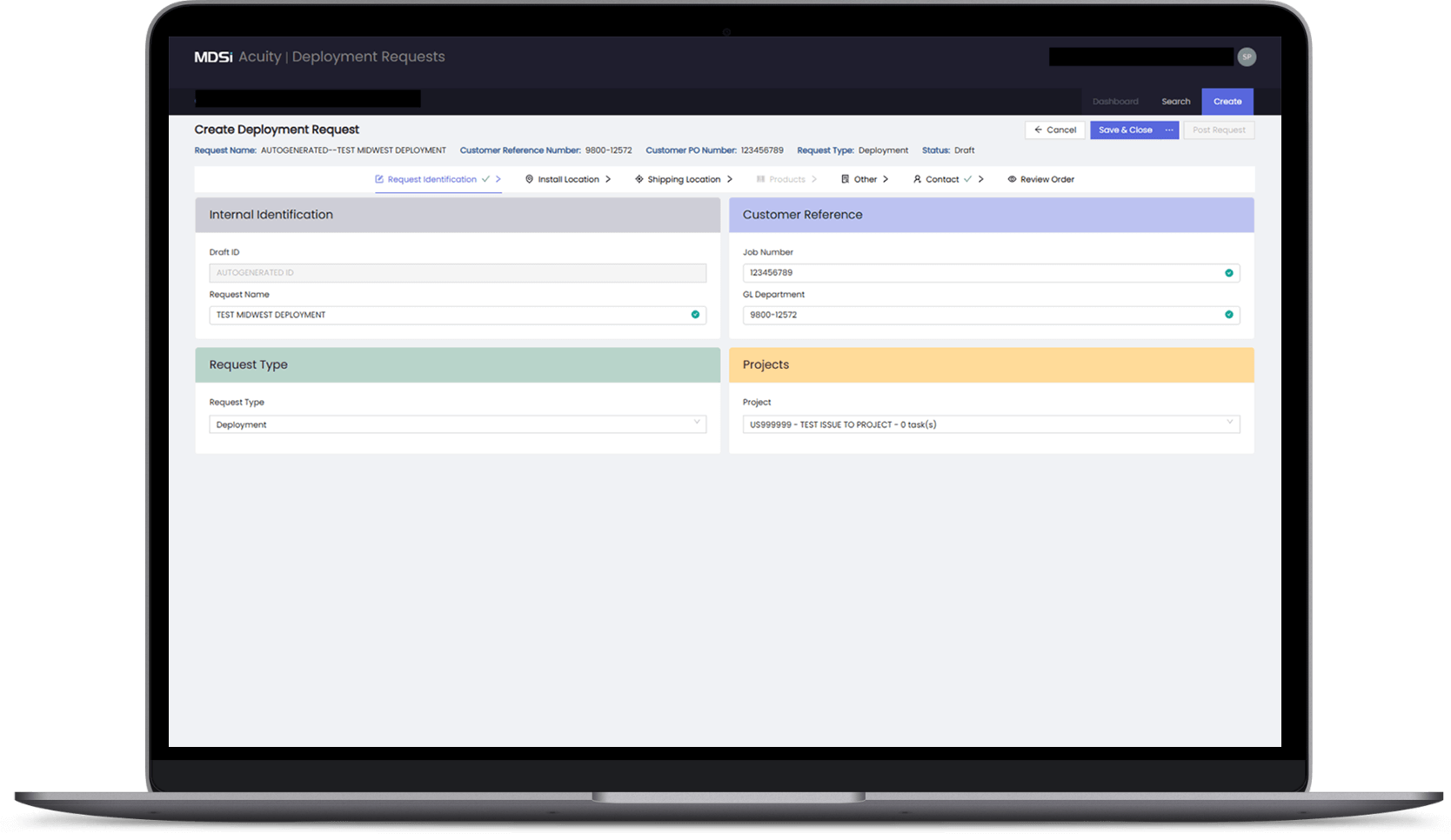Go to the Review Order step
Viewport: 1451px width, 840px height.
click(x=1041, y=179)
